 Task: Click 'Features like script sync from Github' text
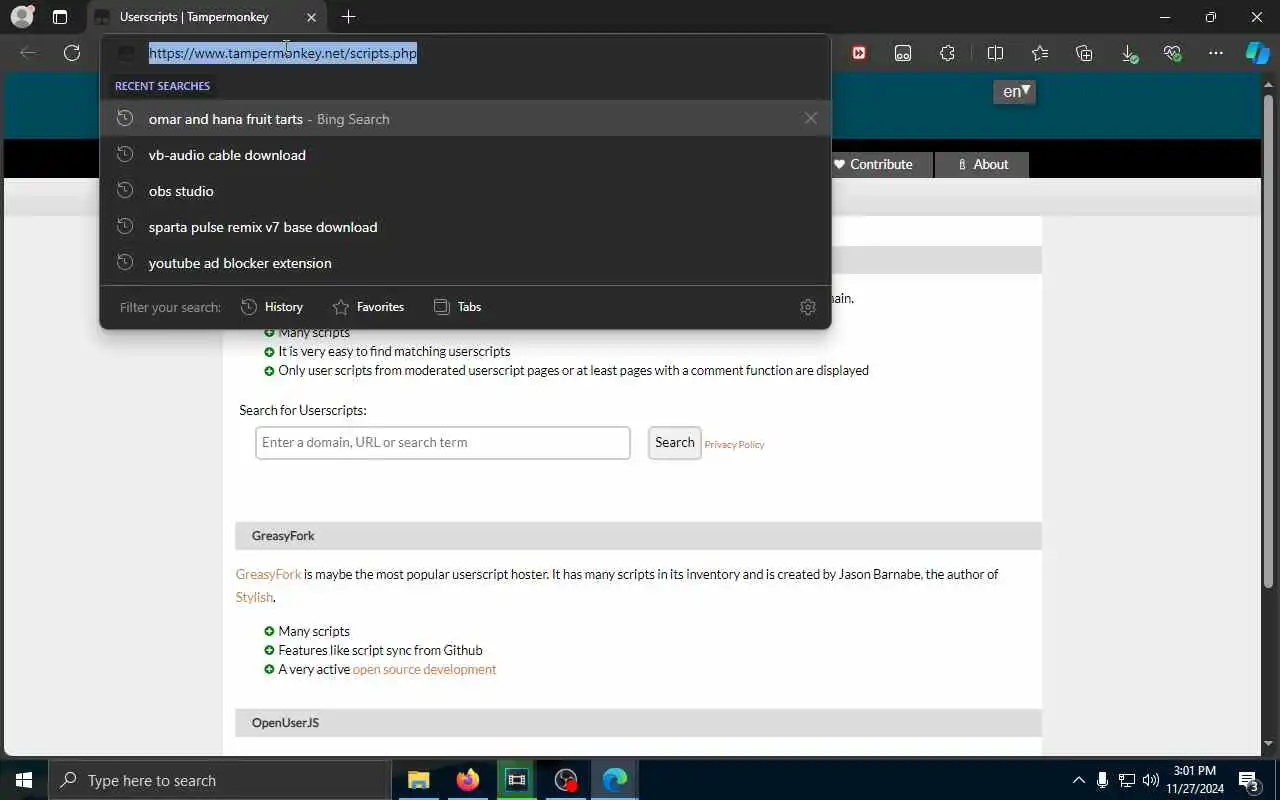pyautogui.click(x=380, y=650)
